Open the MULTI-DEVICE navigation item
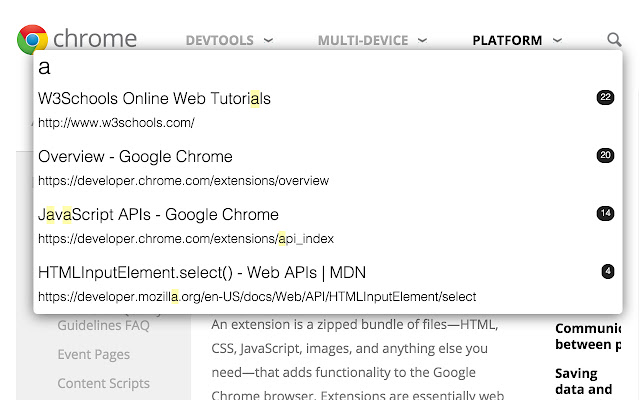 pos(363,40)
